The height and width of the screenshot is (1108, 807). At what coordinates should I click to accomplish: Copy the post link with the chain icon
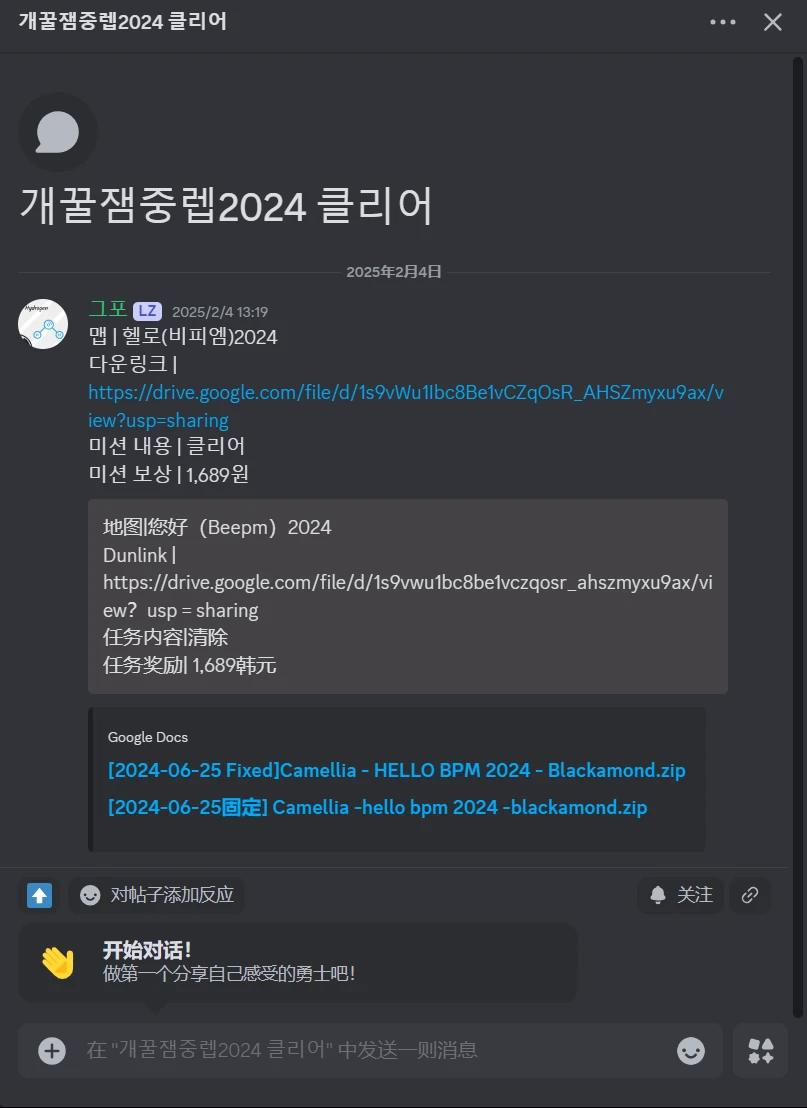pos(750,895)
